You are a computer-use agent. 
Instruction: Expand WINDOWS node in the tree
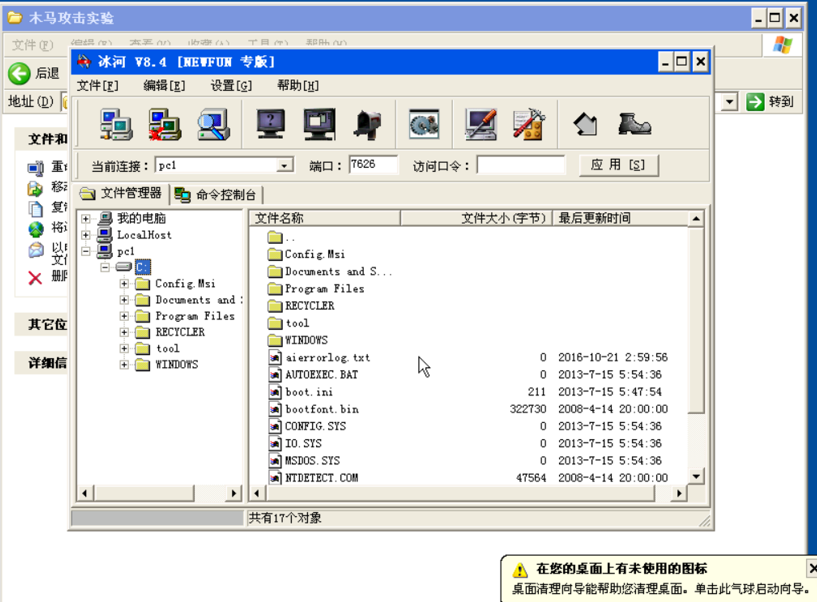124,364
